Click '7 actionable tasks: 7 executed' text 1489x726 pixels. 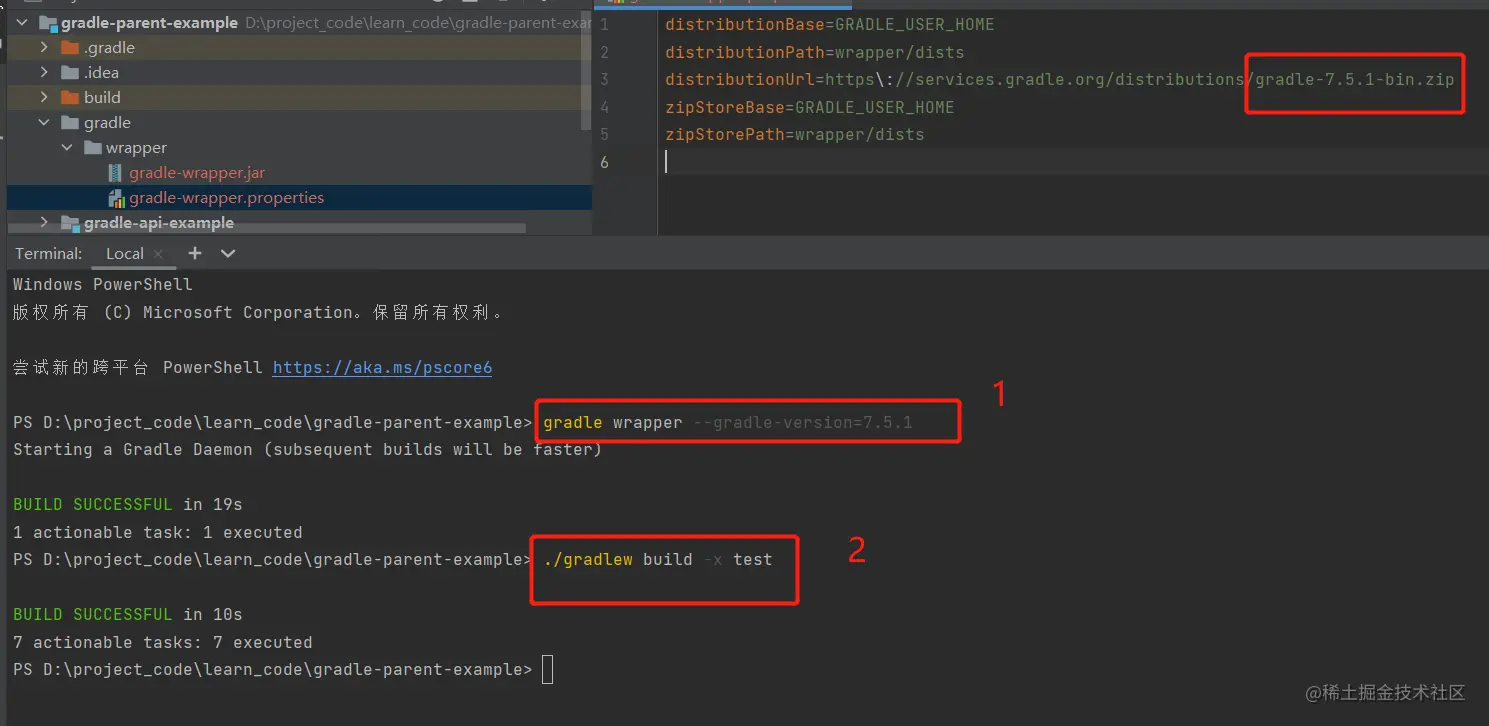(163, 642)
